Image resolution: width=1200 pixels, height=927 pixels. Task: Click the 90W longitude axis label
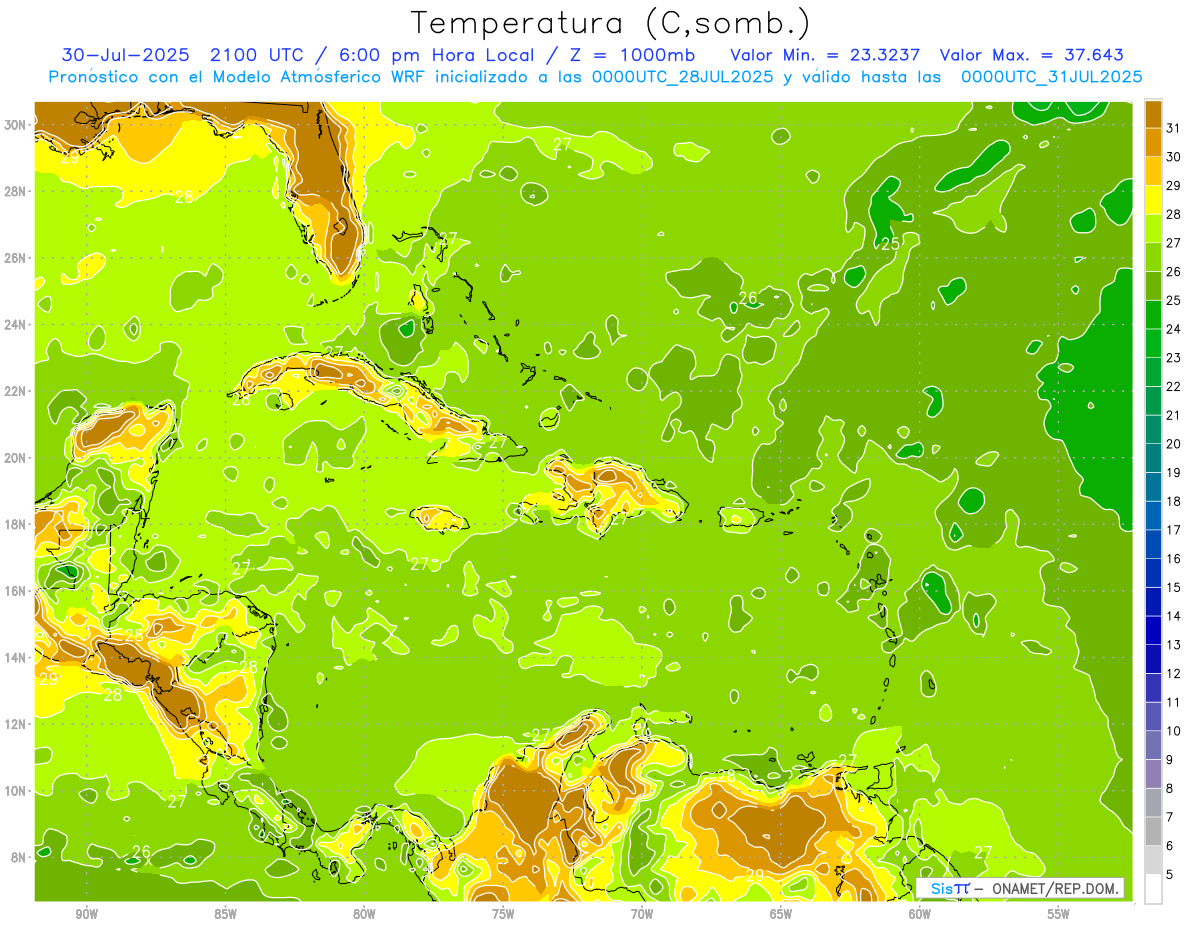(x=87, y=914)
